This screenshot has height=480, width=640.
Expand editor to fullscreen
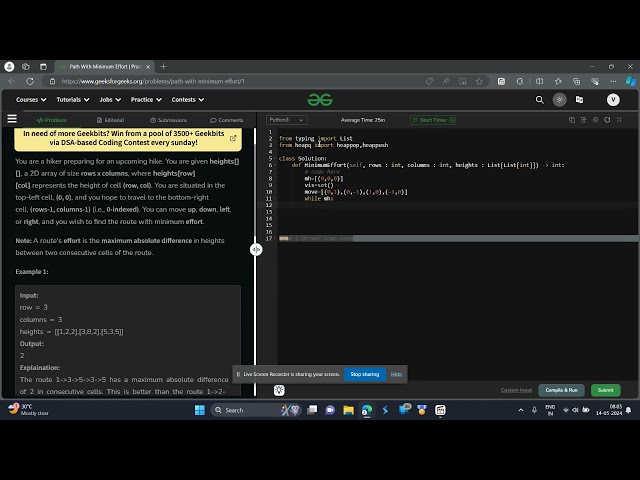pos(619,120)
